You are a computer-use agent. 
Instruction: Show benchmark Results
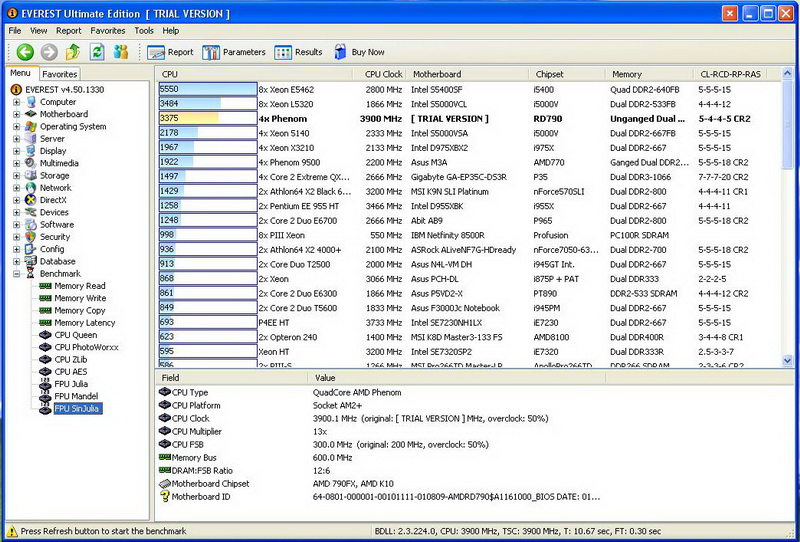coord(298,52)
